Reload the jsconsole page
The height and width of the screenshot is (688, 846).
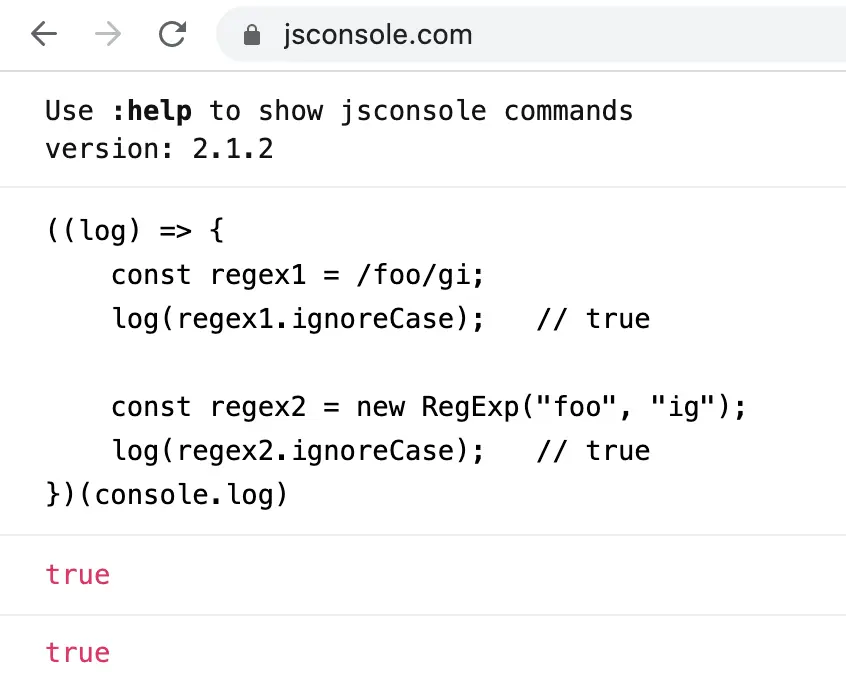click(x=172, y=35)
